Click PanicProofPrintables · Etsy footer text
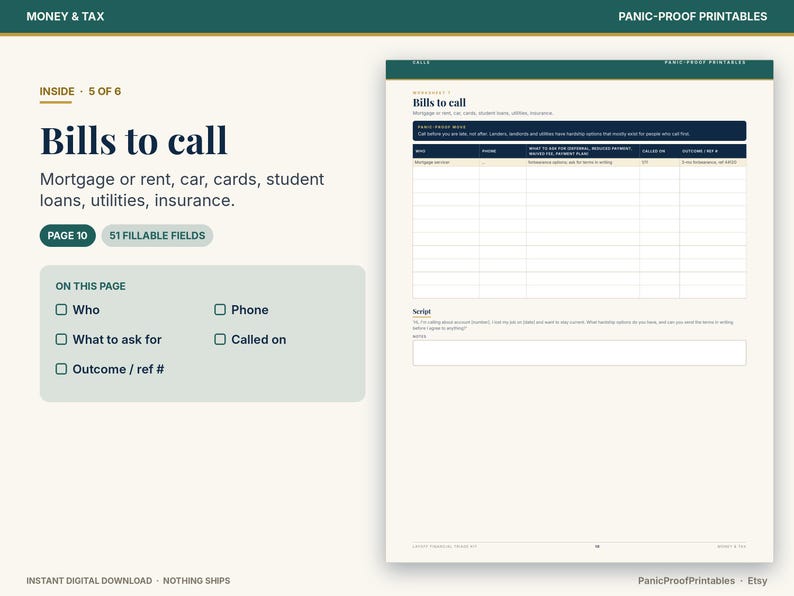Screen dimensions: 794x596 [x=702, y=581]
